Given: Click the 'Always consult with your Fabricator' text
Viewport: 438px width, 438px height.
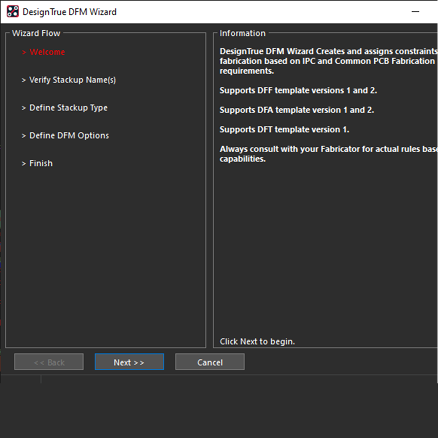Looking at the screenshot, I should coord(290,149).
